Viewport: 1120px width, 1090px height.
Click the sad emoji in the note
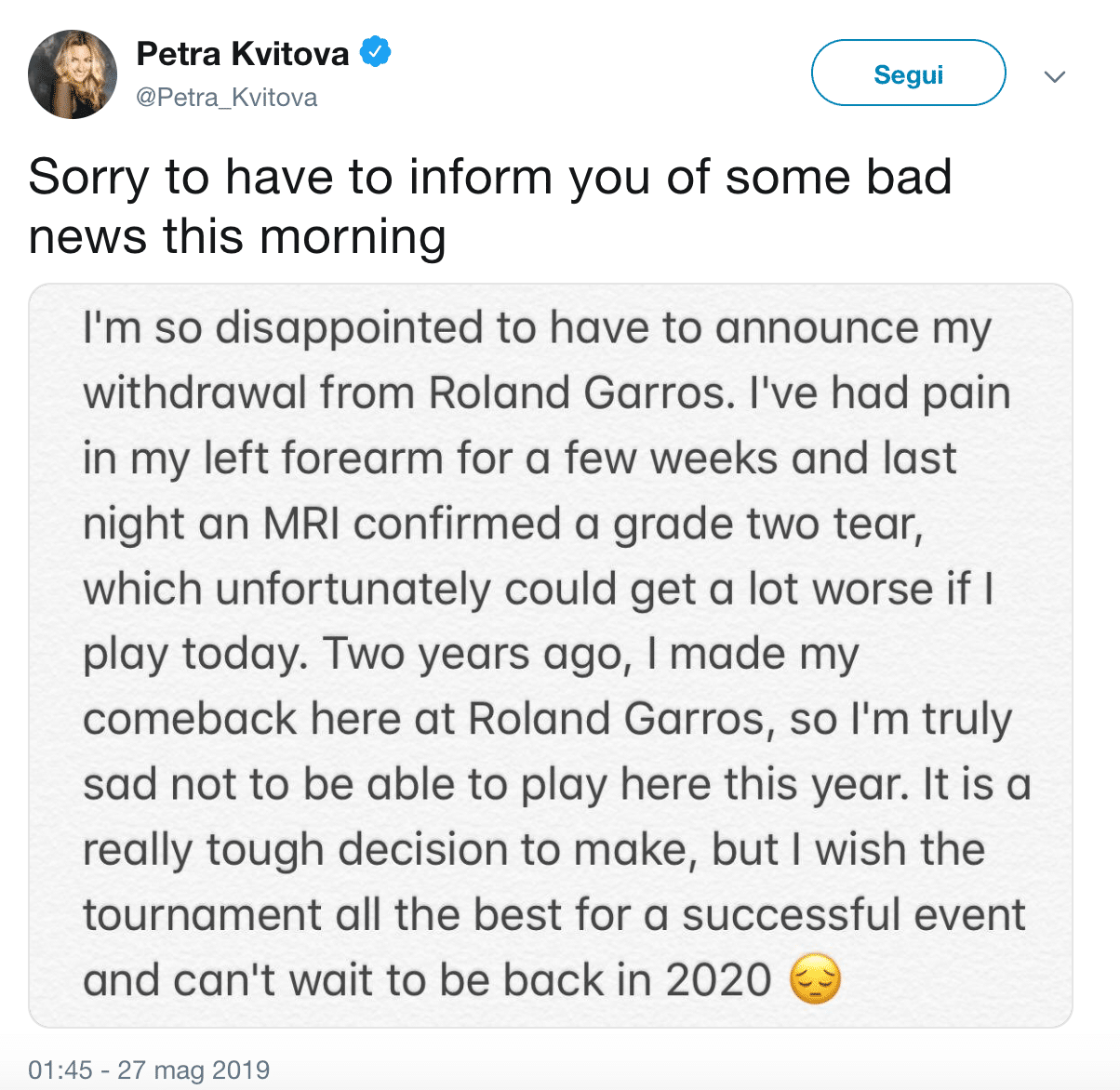point(815,980)
